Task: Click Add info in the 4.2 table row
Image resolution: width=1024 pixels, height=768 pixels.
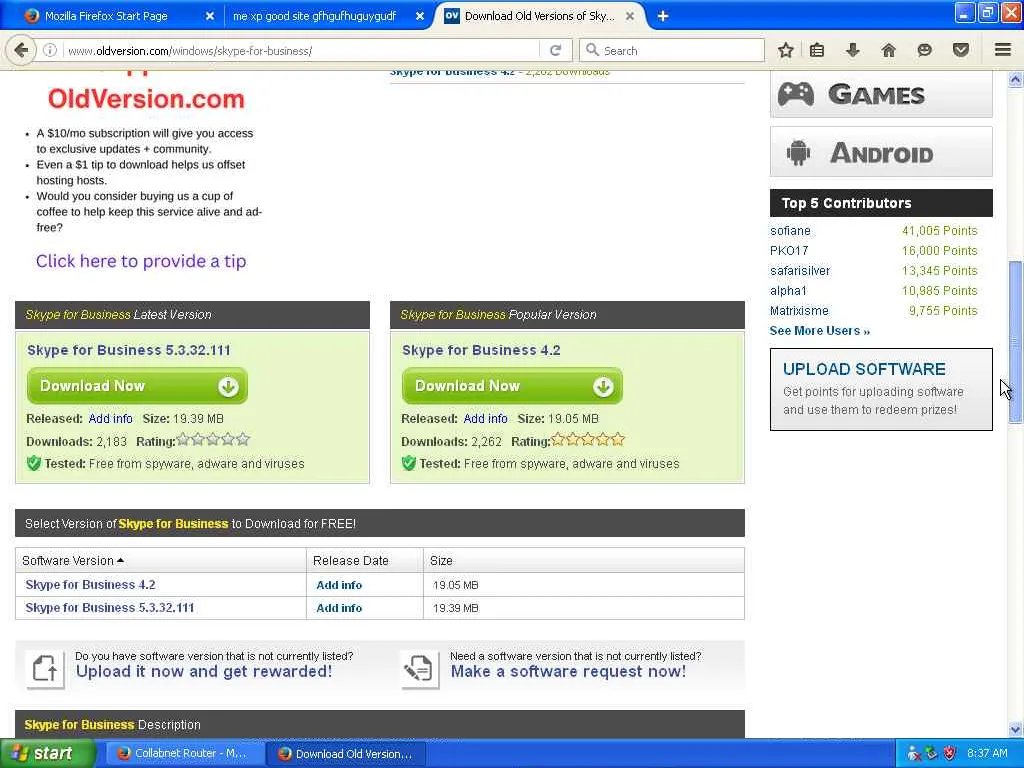Action: point(339,585)
